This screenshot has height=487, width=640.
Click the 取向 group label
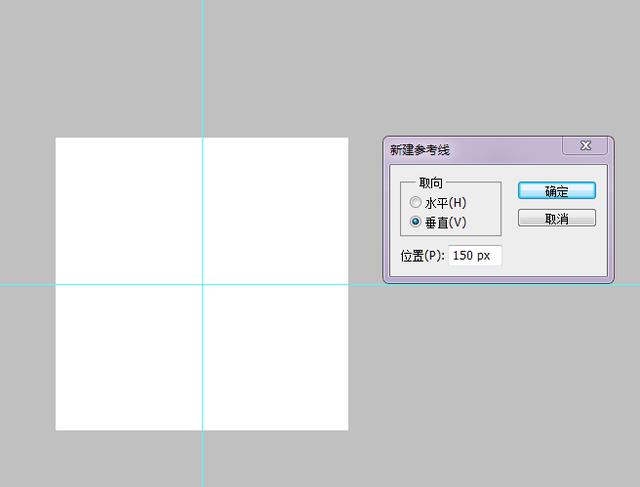(x=431, y=183)
